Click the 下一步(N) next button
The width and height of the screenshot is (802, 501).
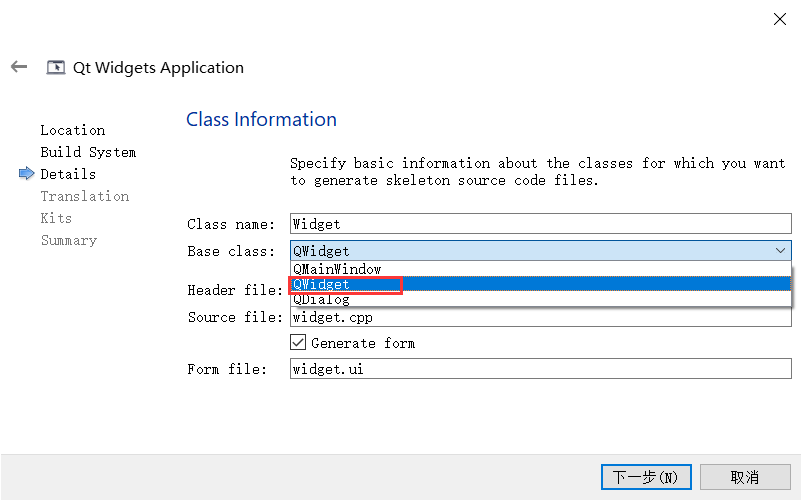pos(646,477)
